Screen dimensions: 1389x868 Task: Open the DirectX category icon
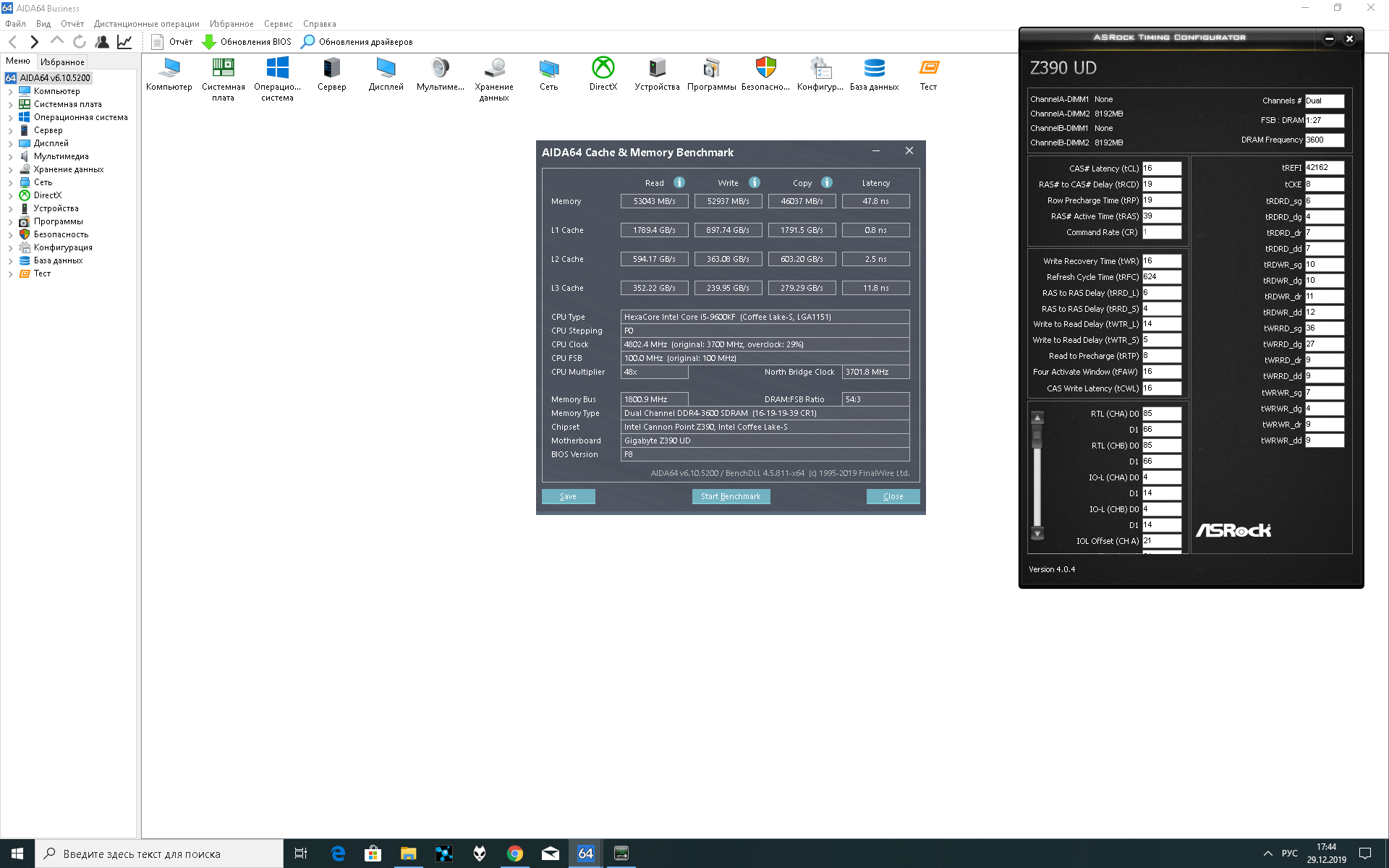click(603, 69)
